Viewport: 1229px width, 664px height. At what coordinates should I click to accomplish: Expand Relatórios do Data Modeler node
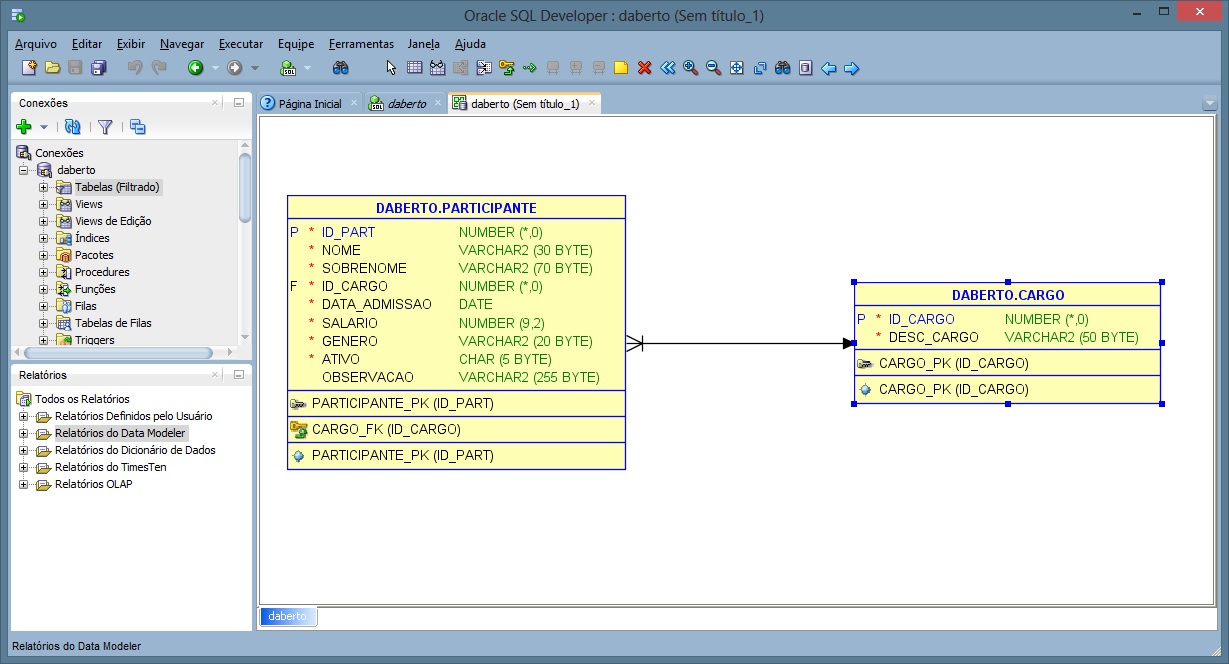(x=24, y=433)
